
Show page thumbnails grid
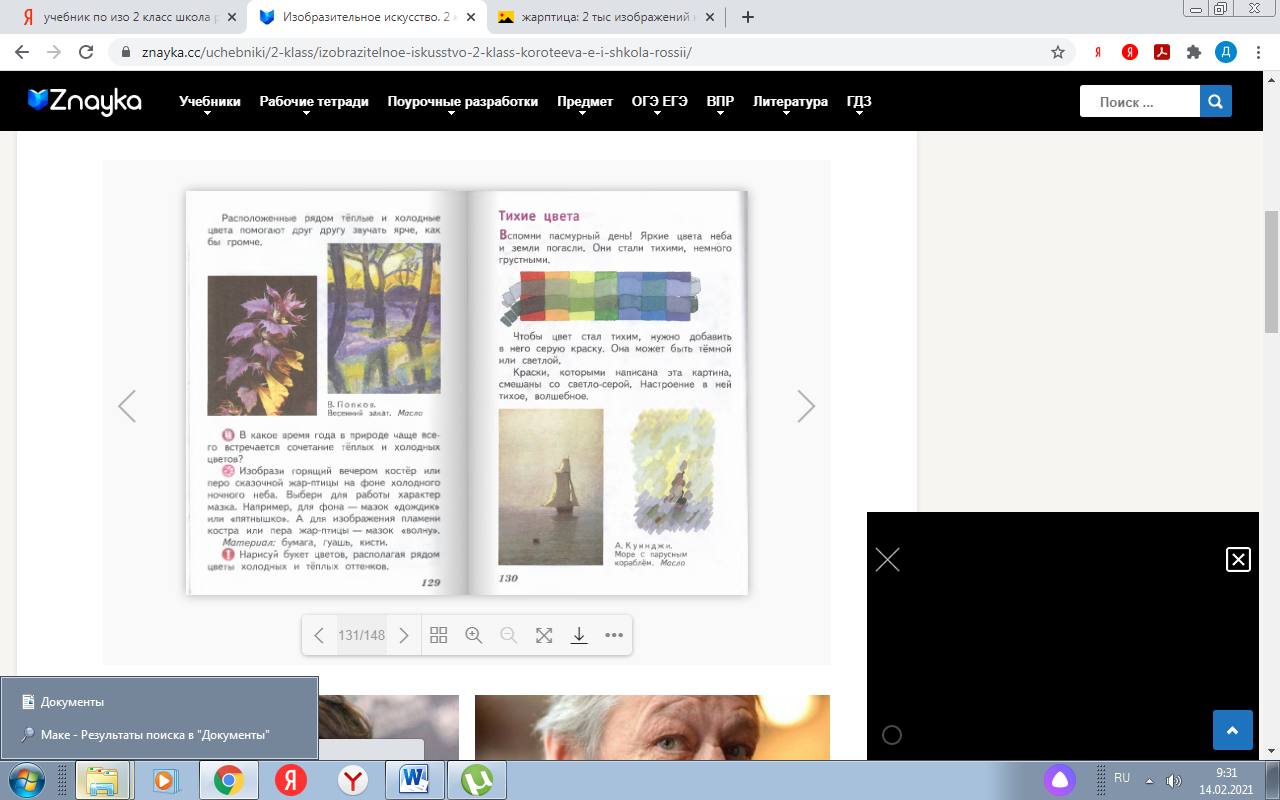tap(438, 635)
